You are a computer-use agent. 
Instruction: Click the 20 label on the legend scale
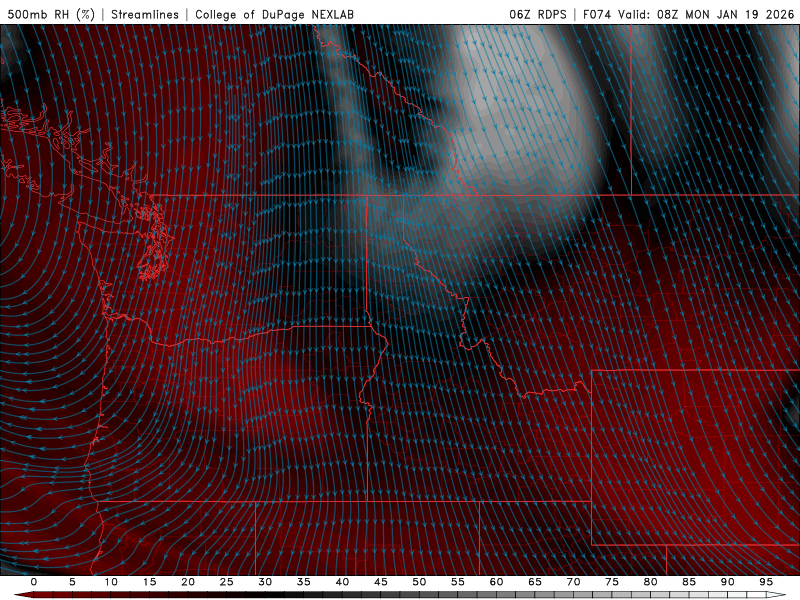(x=188, y=582)
